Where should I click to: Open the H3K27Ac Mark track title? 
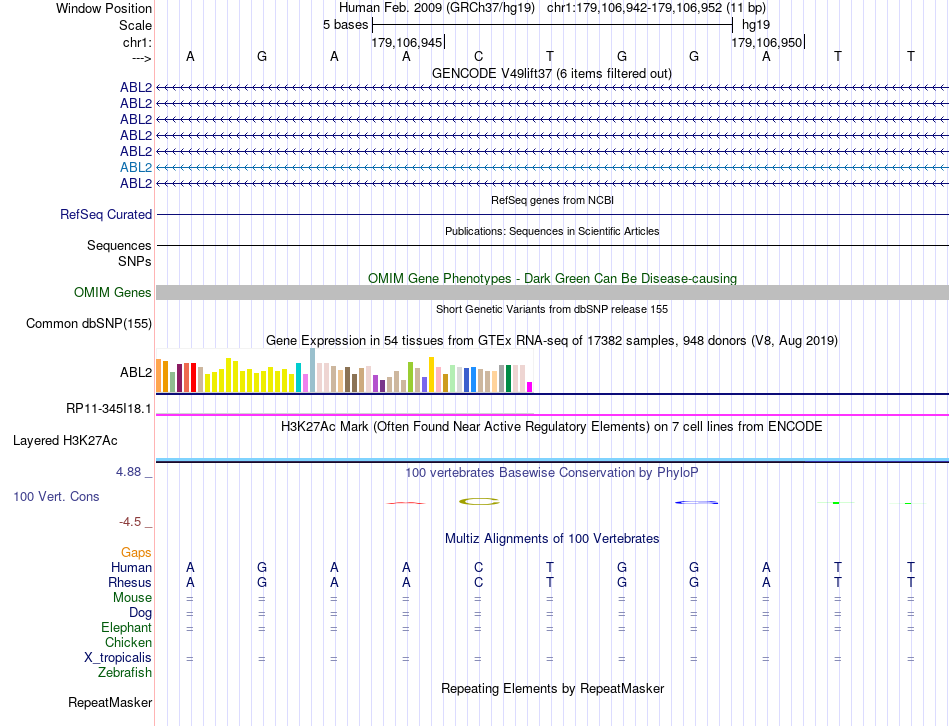point(552,427)
